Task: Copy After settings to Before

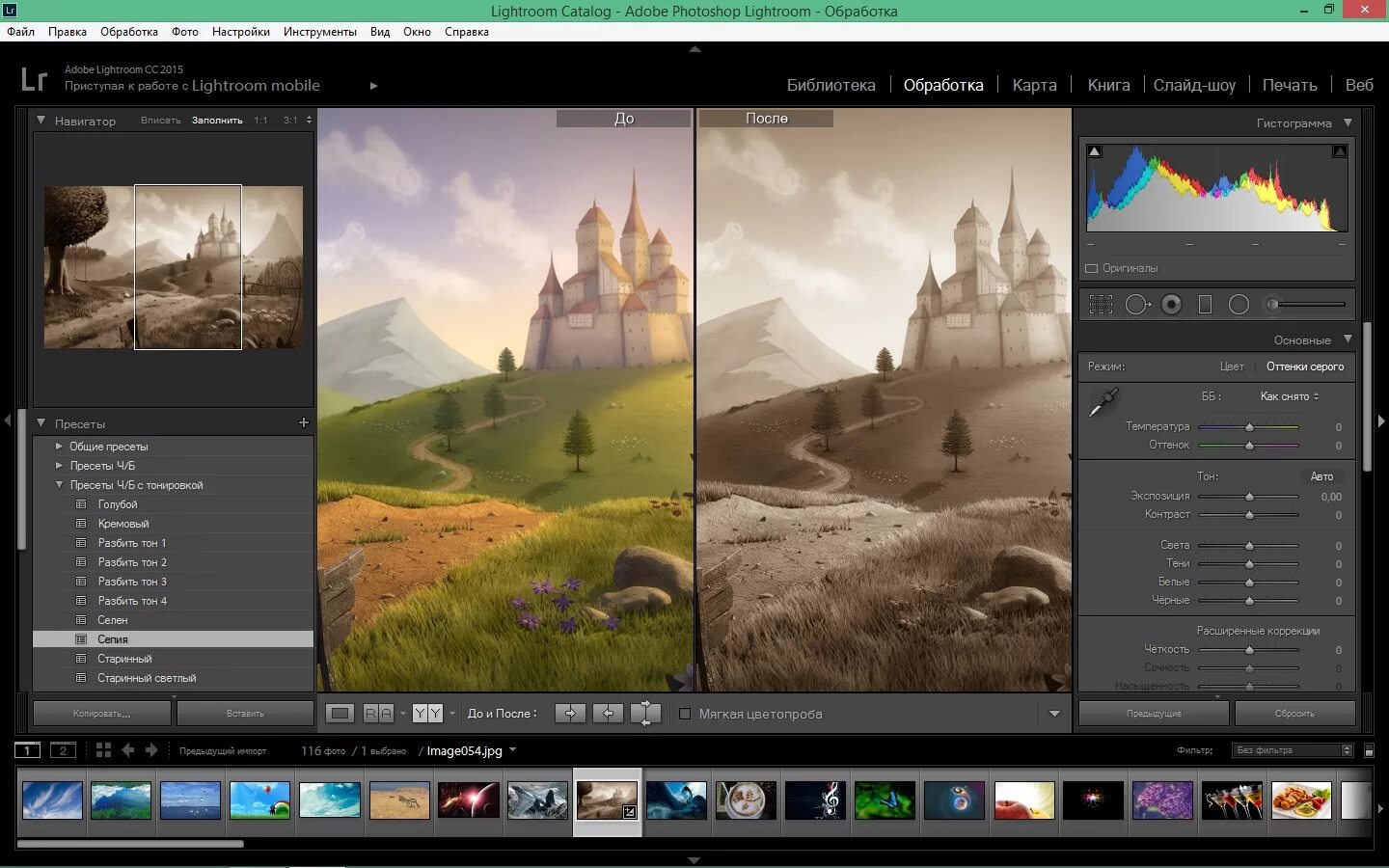Action: tap(608, 714)
